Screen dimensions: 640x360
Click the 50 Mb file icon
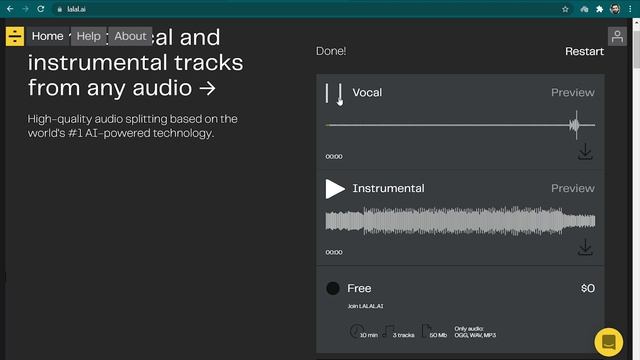click(426, 331)
